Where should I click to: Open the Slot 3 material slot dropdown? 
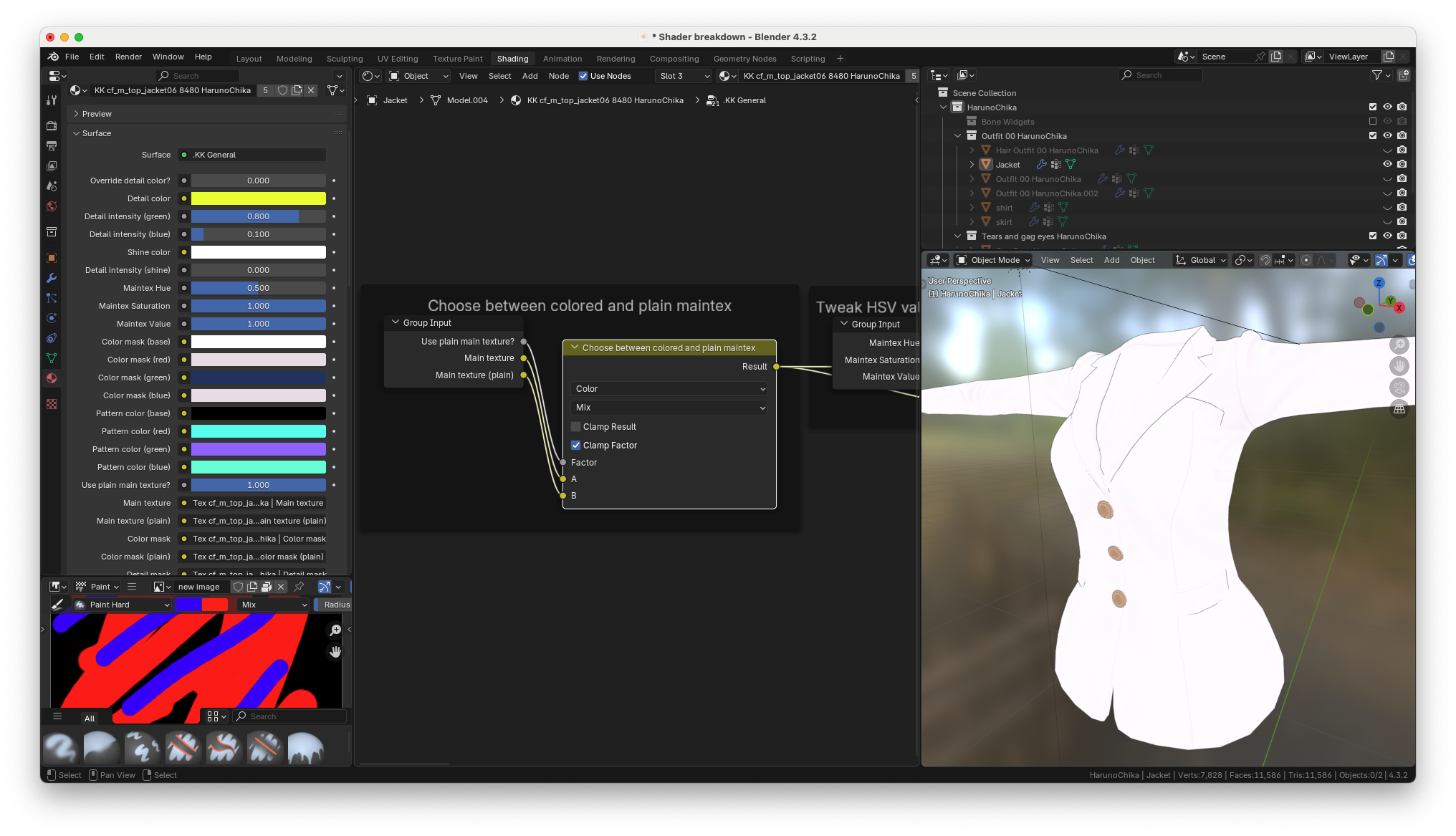684,76
